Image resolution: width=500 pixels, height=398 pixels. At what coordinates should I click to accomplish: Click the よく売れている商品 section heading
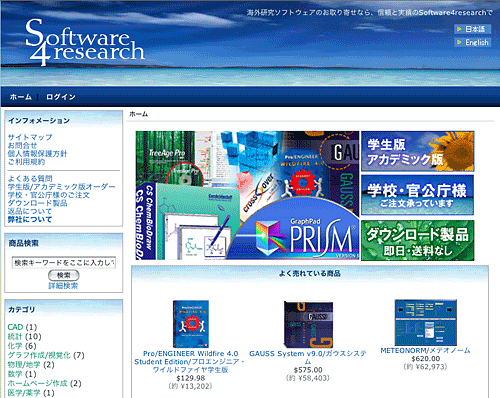[x=310, y=273]
